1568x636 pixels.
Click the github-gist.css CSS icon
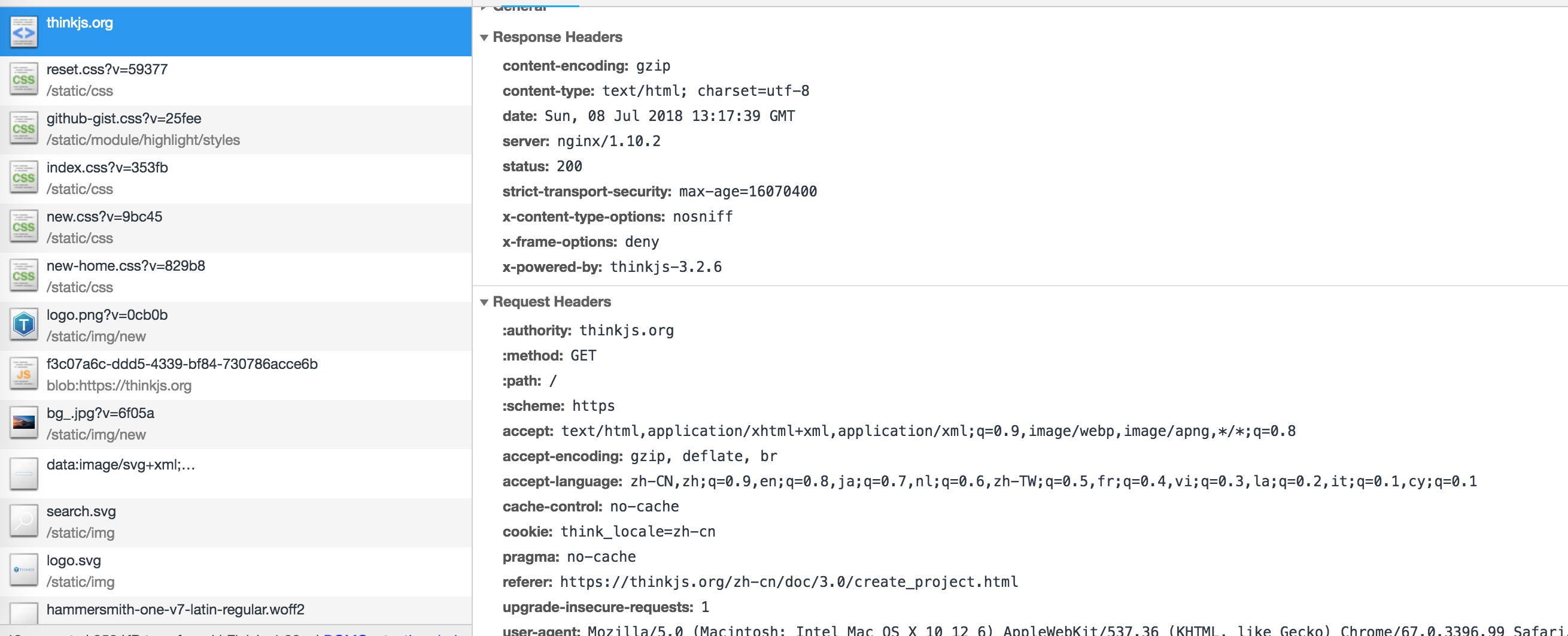[x=24, y=129]
